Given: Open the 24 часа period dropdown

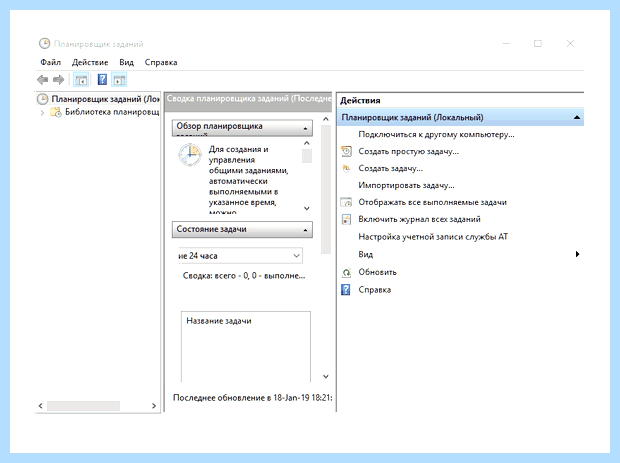Looking at the screenshot, I should pyautogui.click(x=296, y=256).
